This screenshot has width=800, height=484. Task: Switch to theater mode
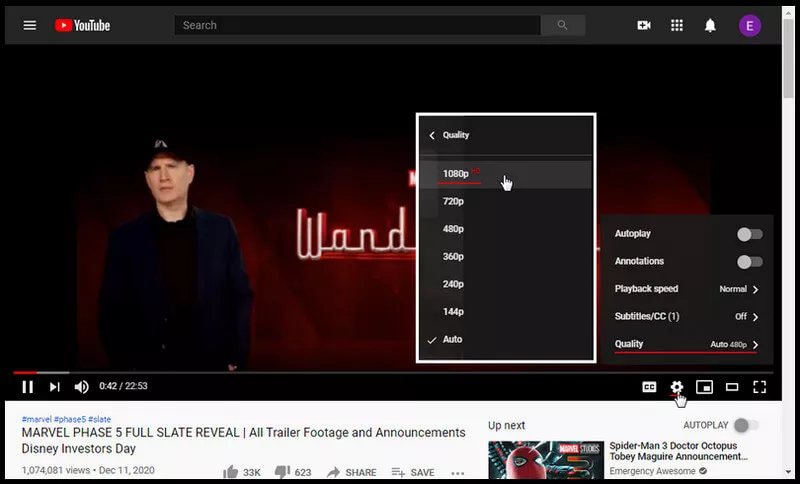732,387
